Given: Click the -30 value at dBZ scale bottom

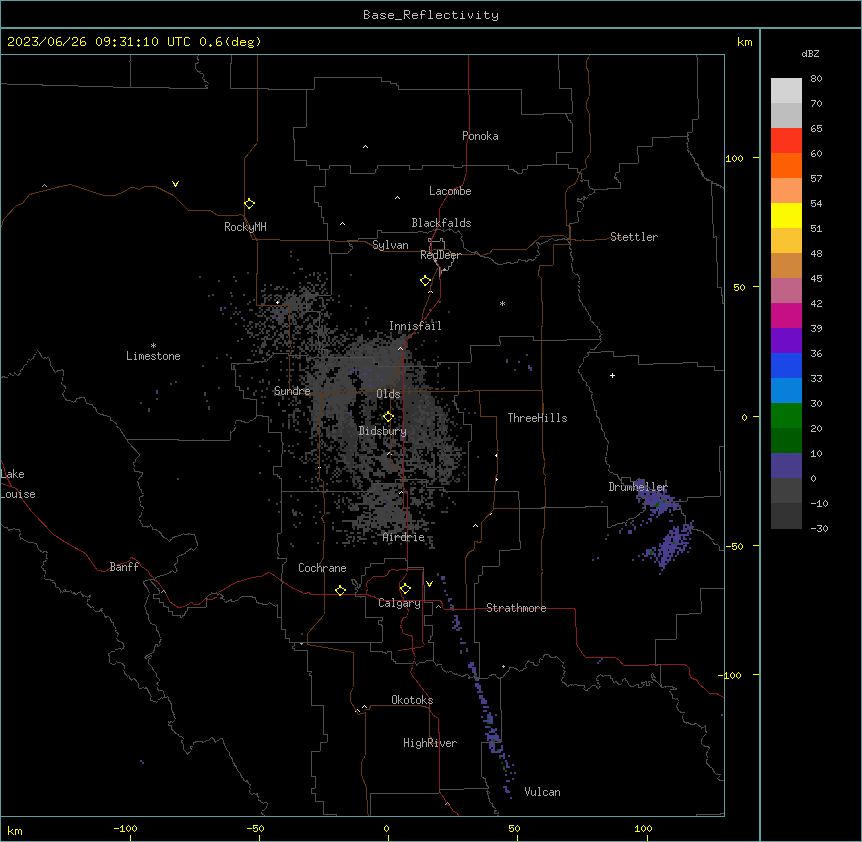Looking at the screenshot, I should pos(819,528).
